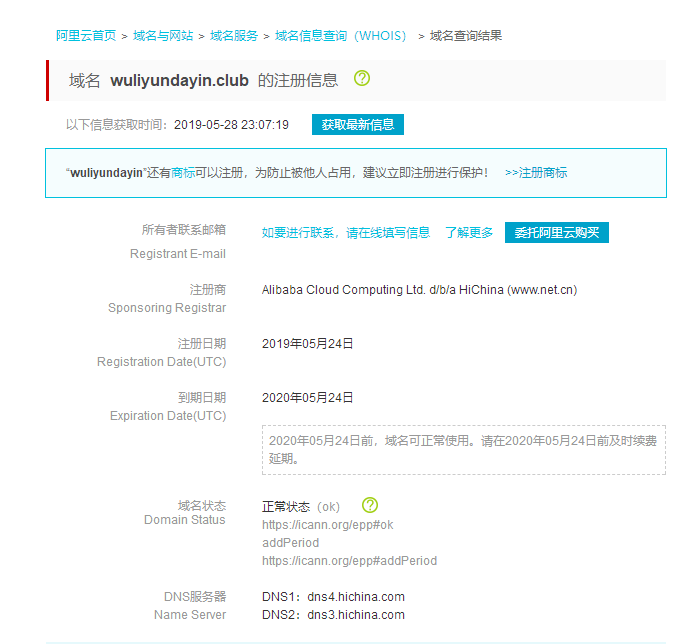The width and height of the screenshot is (680, 644).
Task: Navigate to 域名服务 in the breadcrumb
Action: pyautogui.click(x=234, y=36)
